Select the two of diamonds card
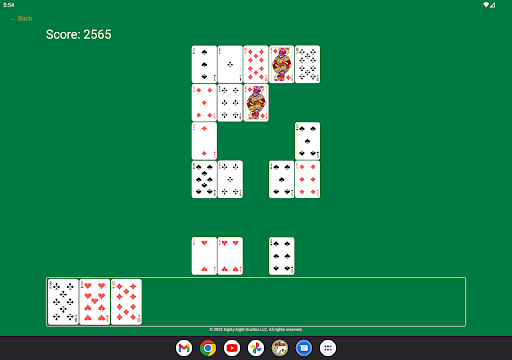 click(x=204, y=141)
